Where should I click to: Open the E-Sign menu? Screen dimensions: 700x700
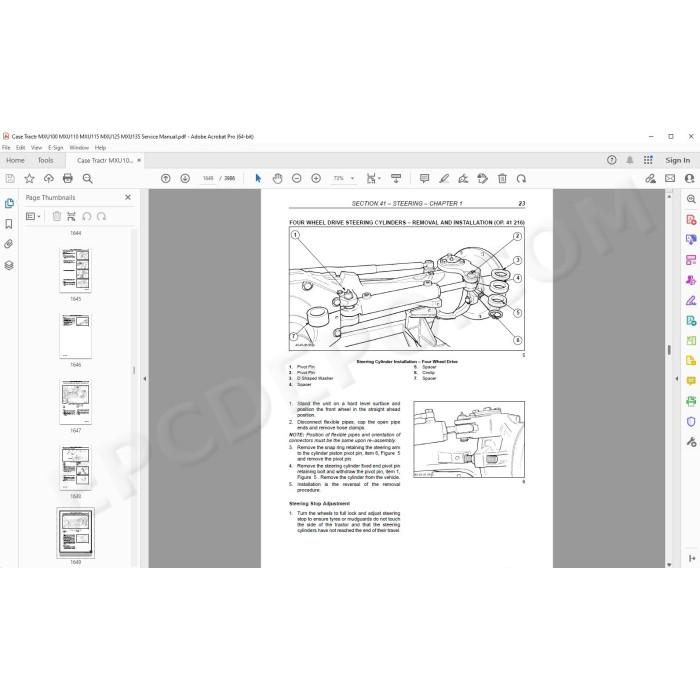56,148
